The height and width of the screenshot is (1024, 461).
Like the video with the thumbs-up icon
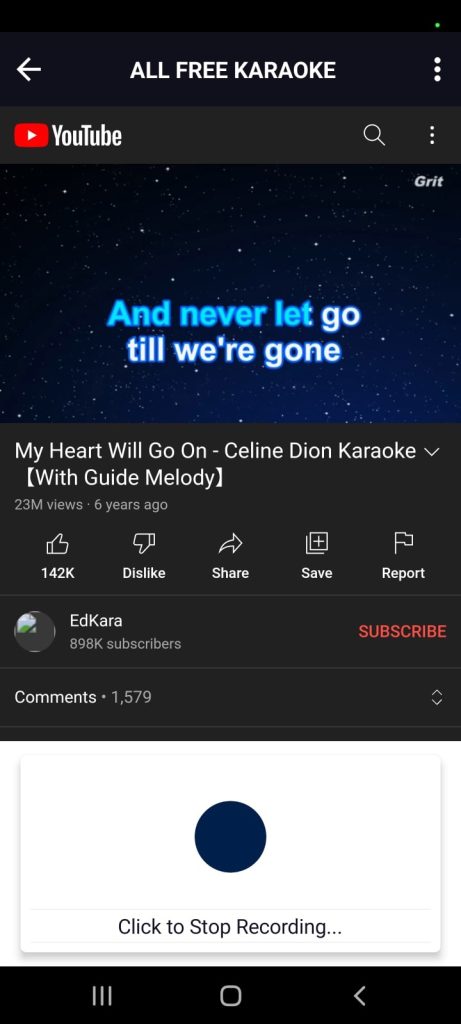(x=57, y=543)
